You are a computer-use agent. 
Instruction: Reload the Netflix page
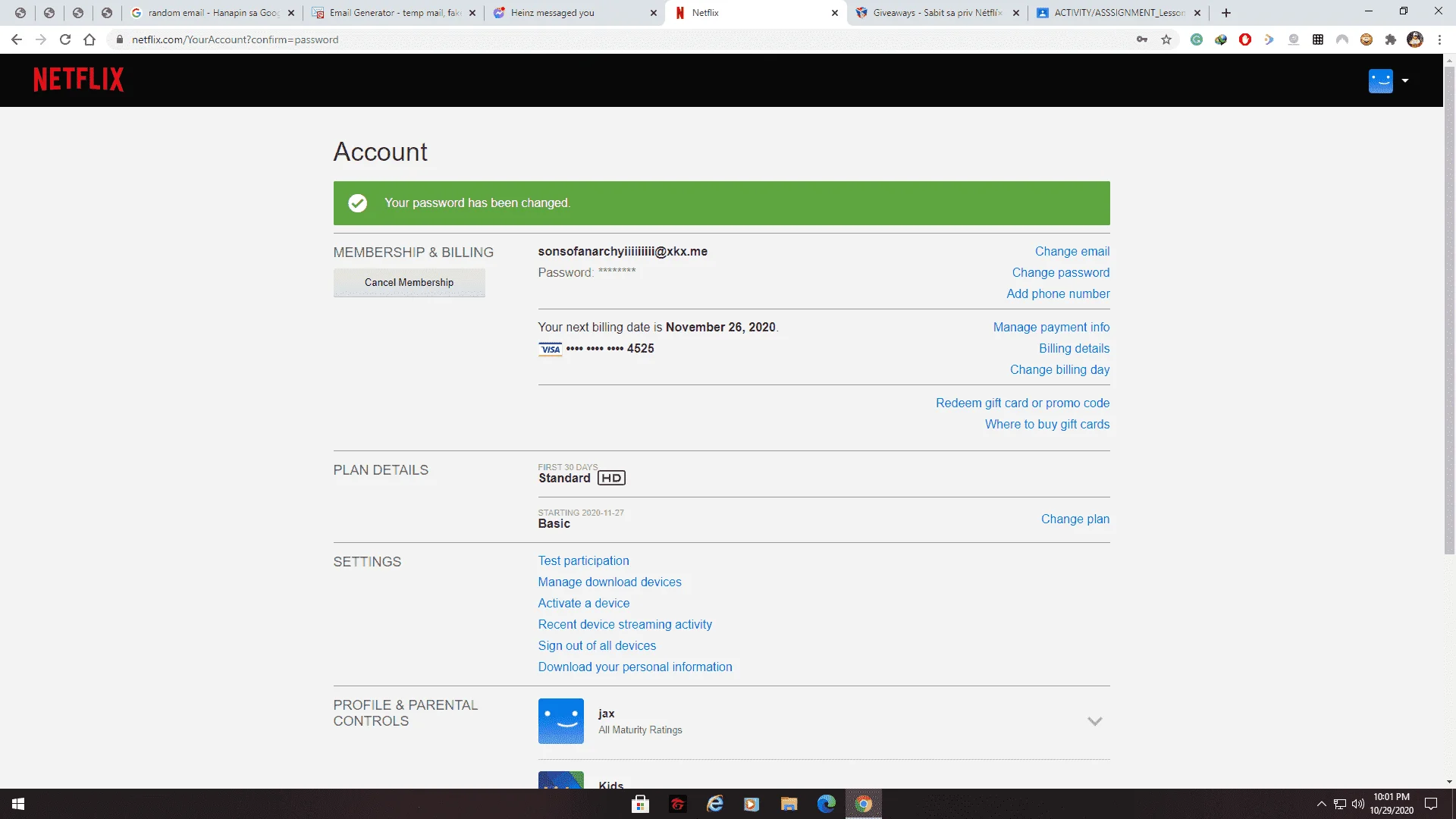(65, 39)
